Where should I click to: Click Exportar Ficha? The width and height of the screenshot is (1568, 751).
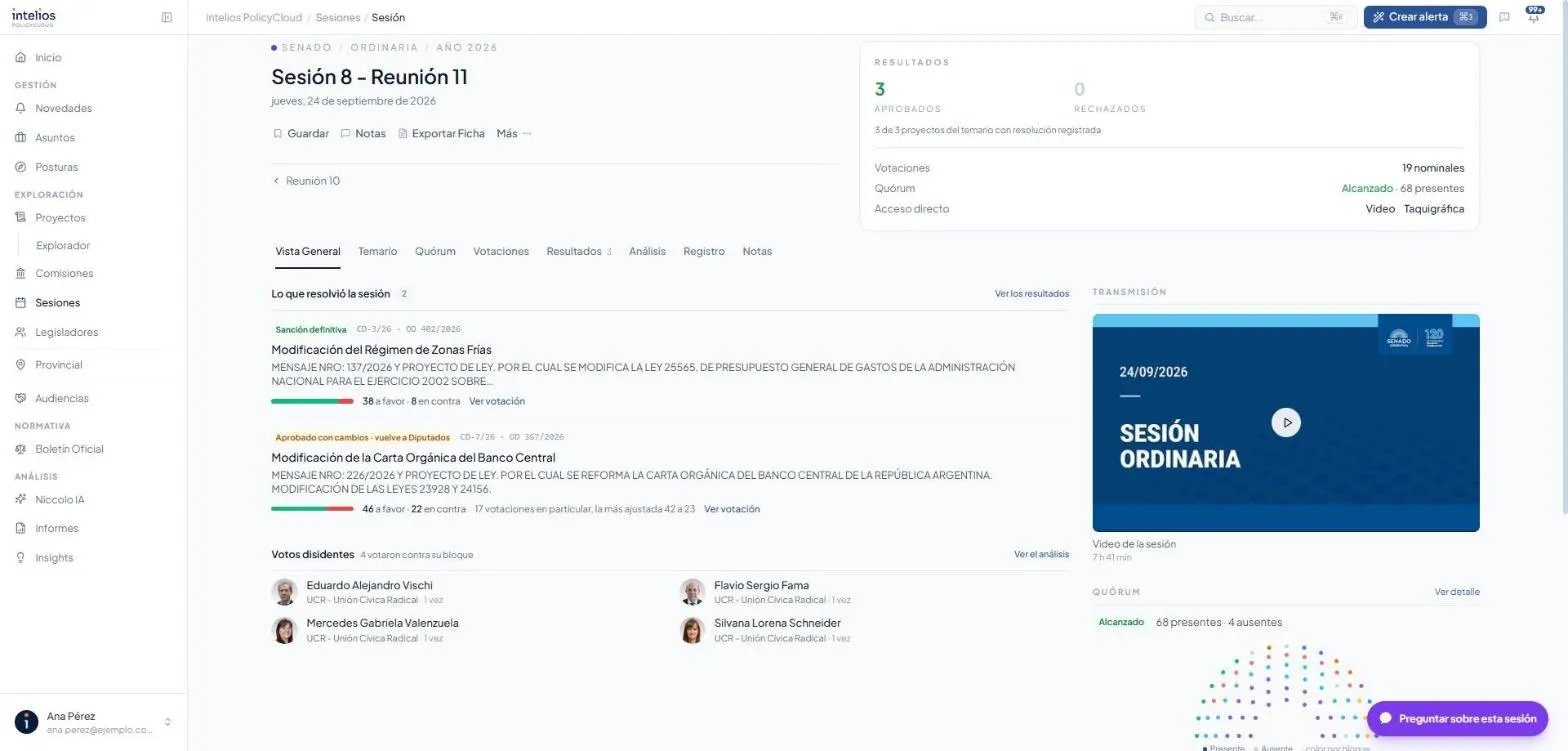441,133
